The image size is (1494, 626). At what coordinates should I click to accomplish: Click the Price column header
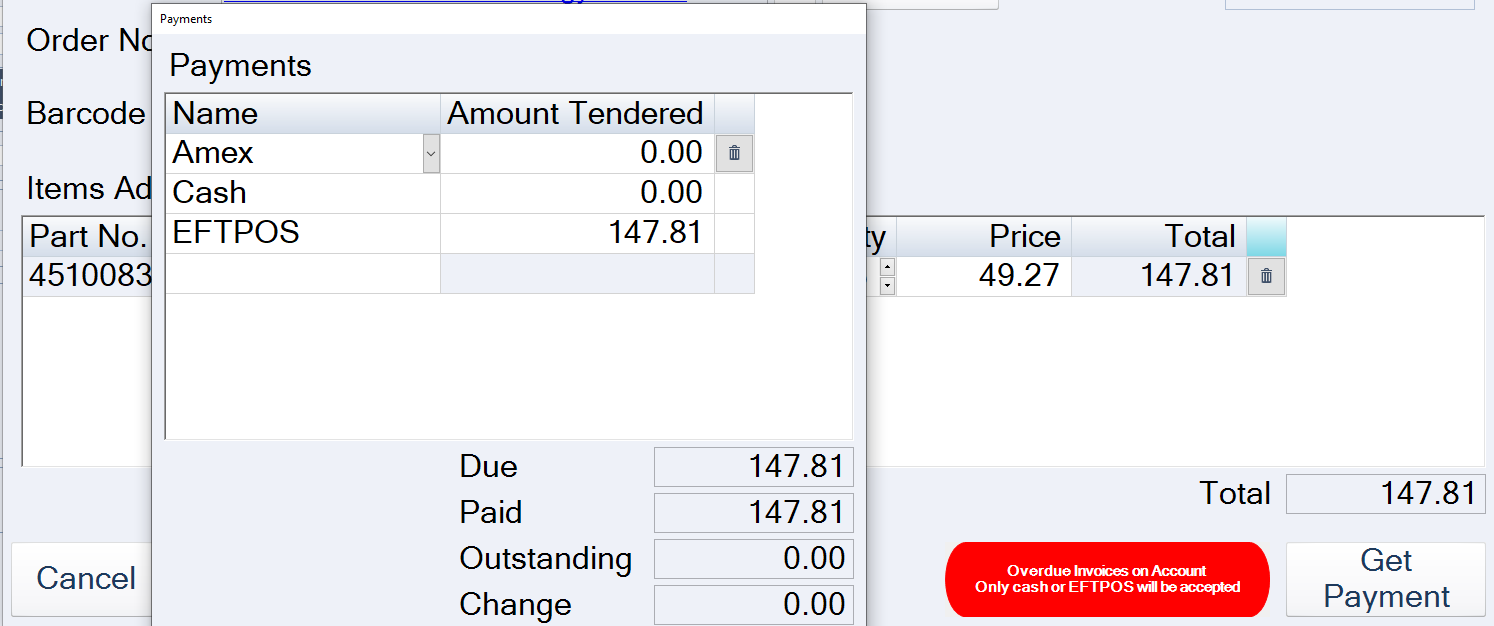[984, 237]
